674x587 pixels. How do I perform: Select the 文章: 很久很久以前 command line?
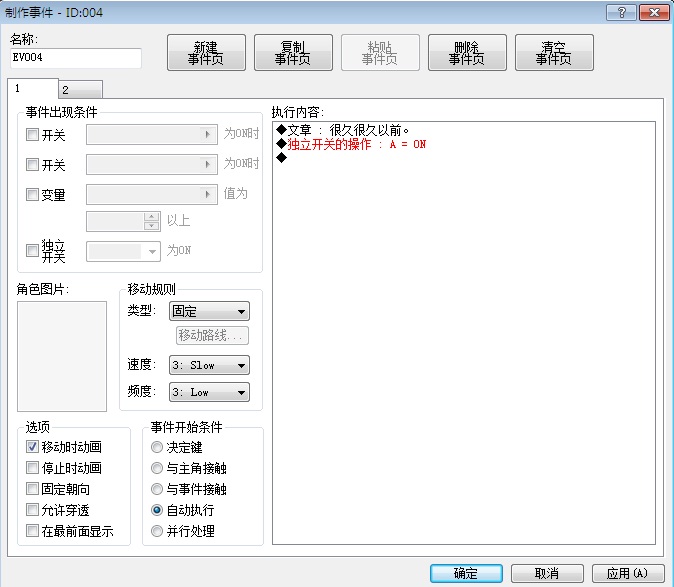pos(343,130)
